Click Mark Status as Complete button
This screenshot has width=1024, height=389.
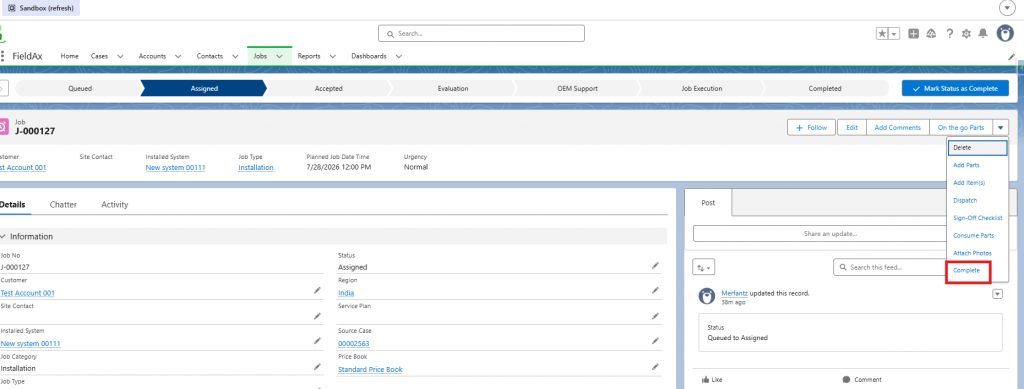[x=955, y=88]
